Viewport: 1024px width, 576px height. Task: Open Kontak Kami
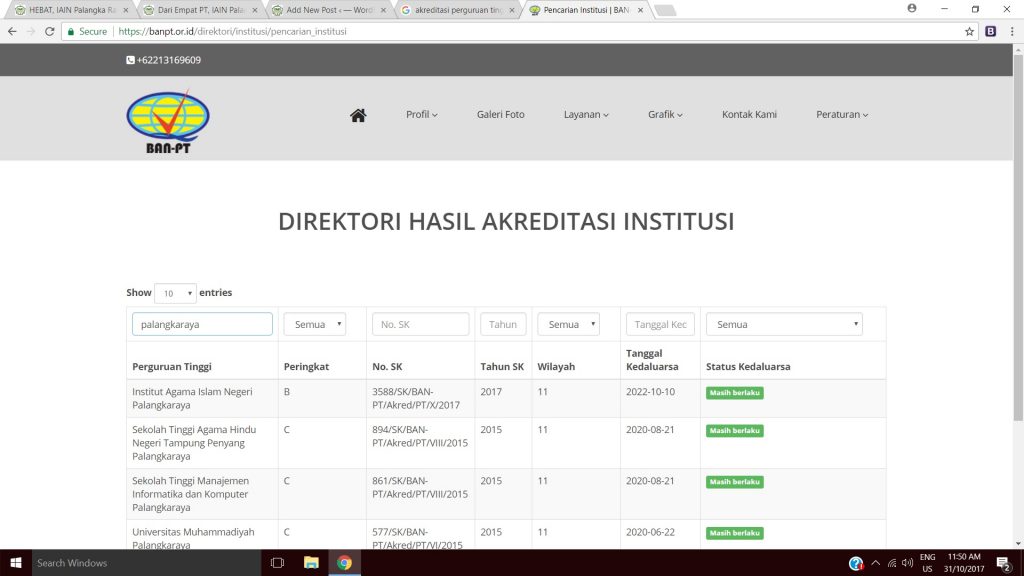click(x=749, y=114)
